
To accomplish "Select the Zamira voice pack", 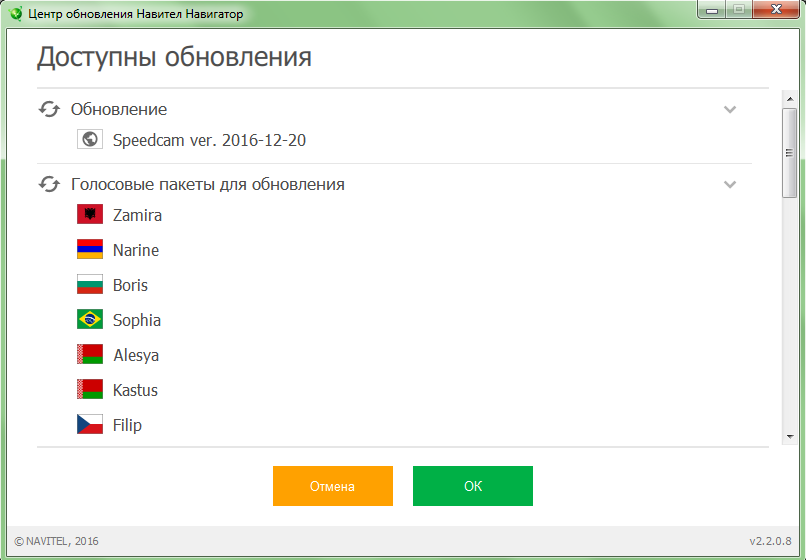I will tap(137, 215).
